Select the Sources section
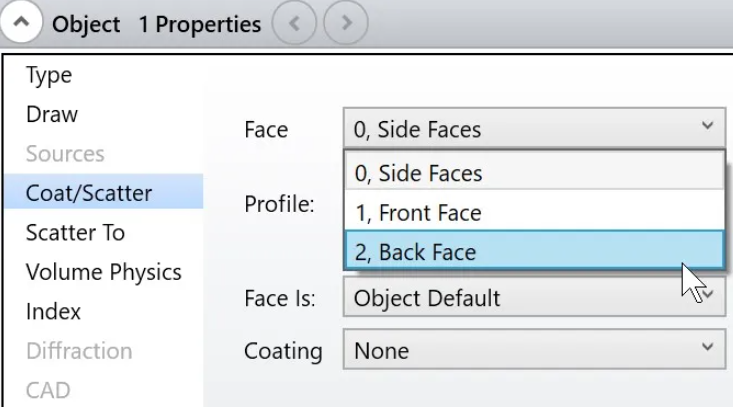This screenshot has height=407, width=733. pyautogui.click(x=65, y=154)
